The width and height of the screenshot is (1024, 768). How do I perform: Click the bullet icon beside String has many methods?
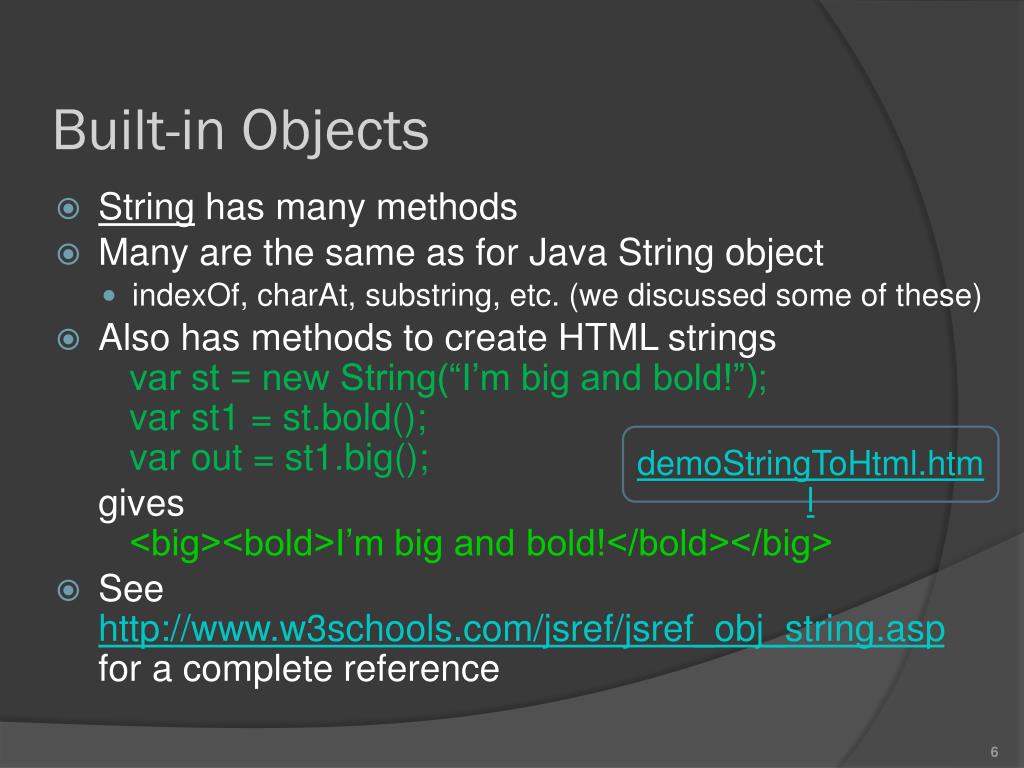click(x=69, y=209)
